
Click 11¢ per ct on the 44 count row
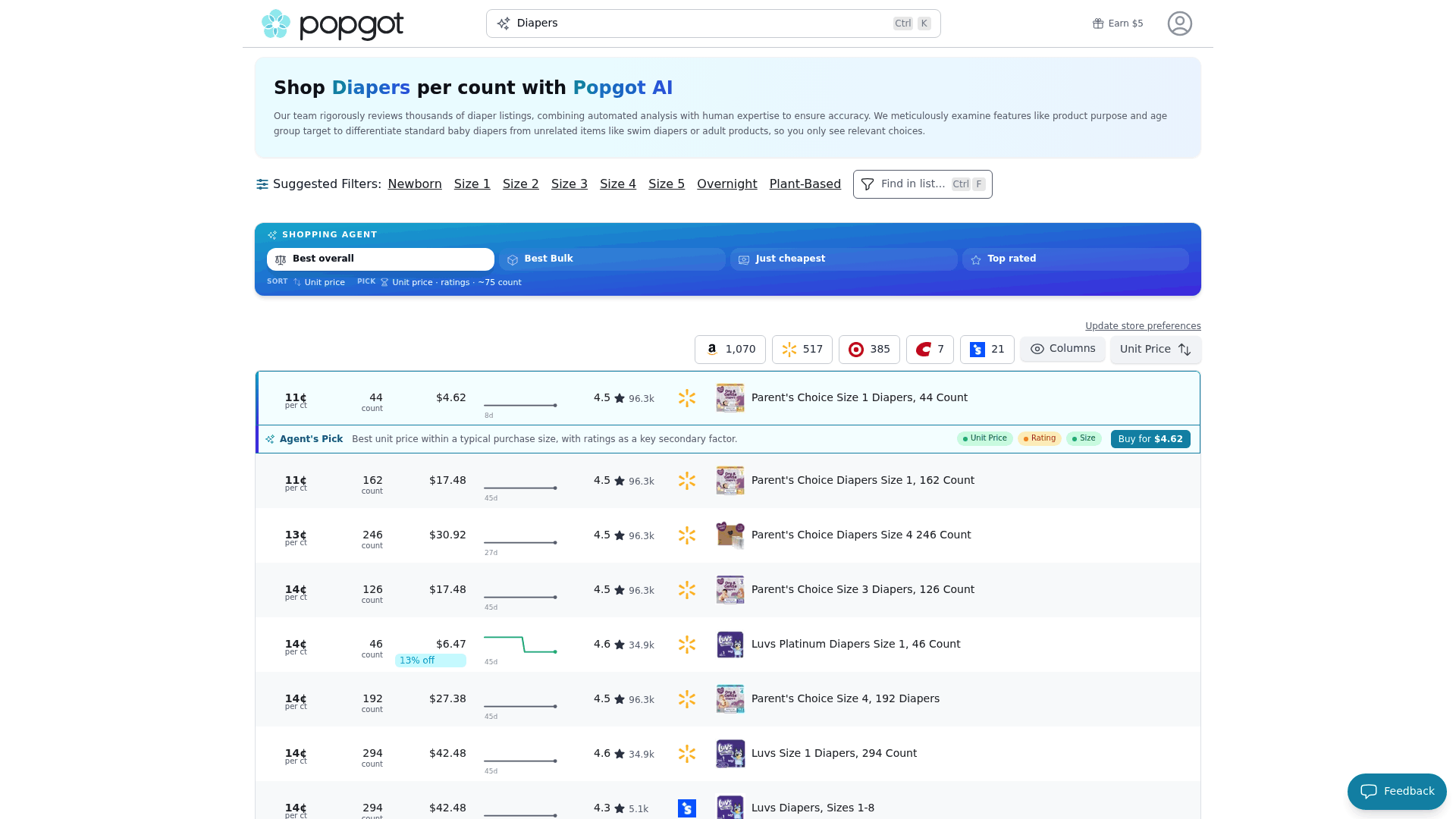(x=296, y=400)
